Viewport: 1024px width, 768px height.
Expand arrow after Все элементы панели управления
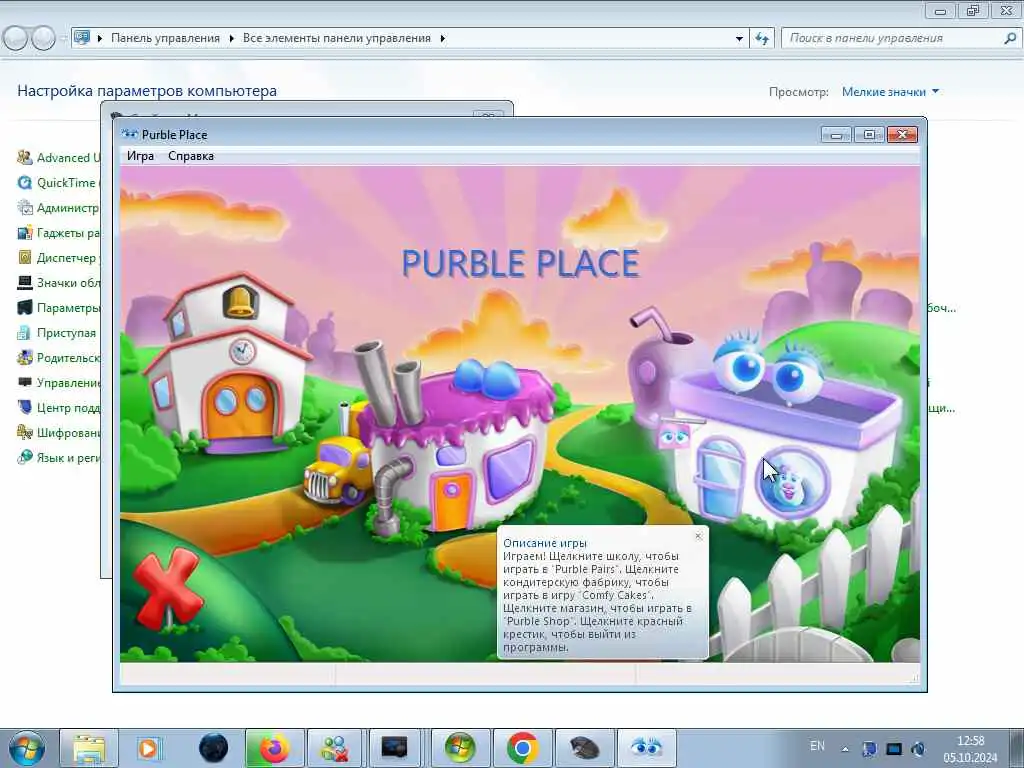[x=443, y=38]
